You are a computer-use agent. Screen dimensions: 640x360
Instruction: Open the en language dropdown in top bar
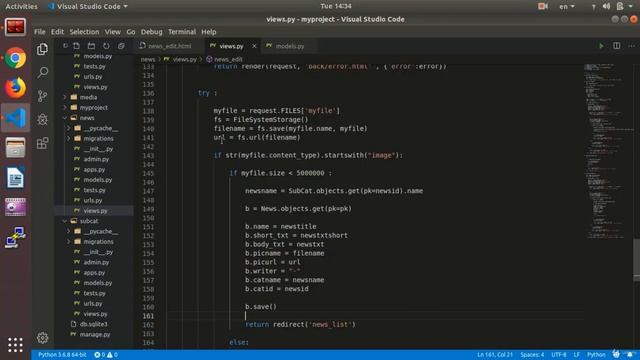567,6
